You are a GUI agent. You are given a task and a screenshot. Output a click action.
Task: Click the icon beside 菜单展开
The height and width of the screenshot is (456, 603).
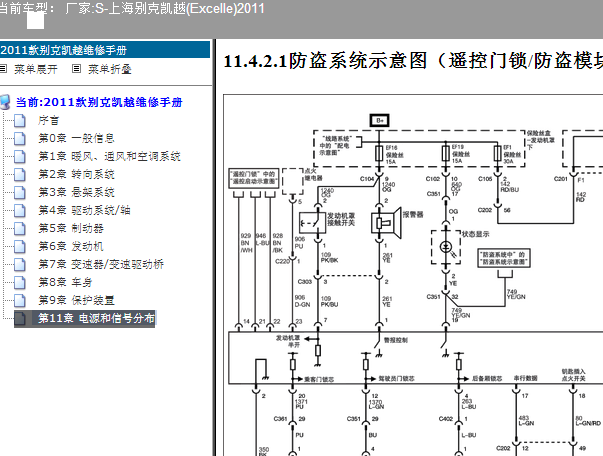(x=3, y=69)
